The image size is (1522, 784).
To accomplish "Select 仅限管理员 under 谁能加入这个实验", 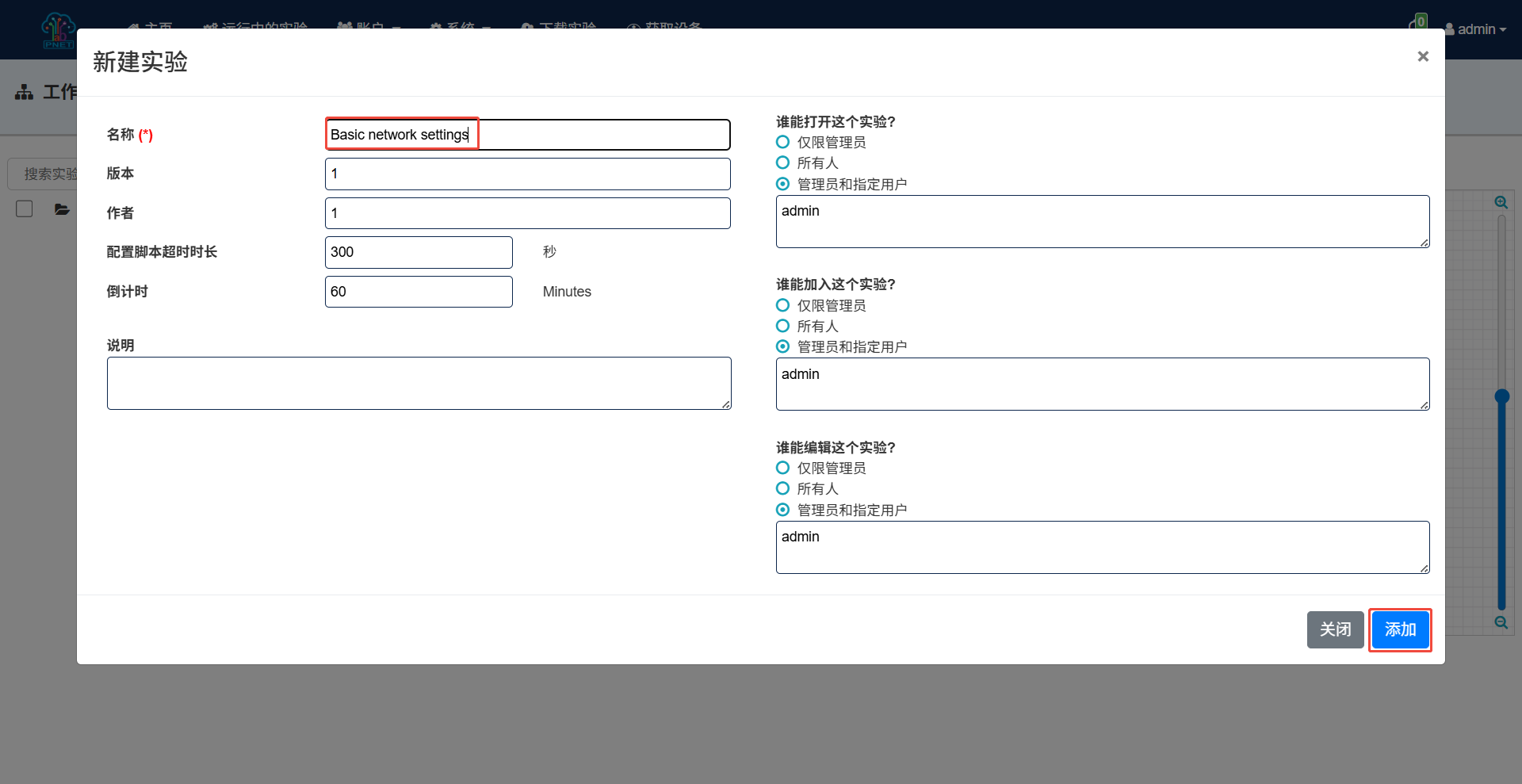I will (x=782, y=305).
